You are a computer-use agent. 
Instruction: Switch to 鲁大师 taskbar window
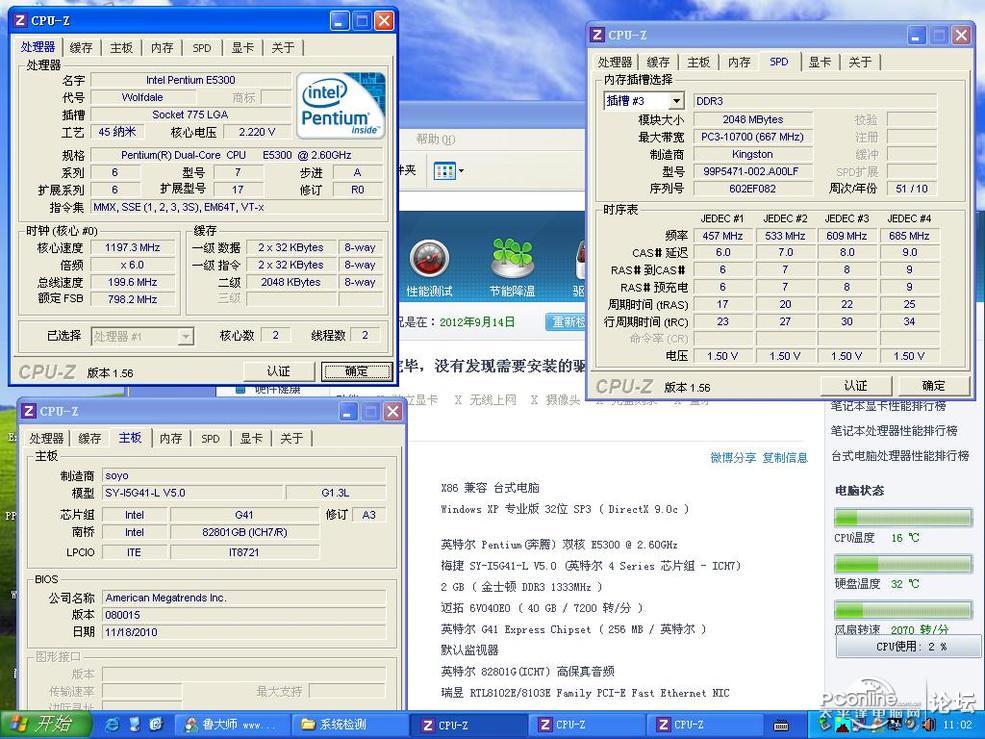tap(231, 725)
